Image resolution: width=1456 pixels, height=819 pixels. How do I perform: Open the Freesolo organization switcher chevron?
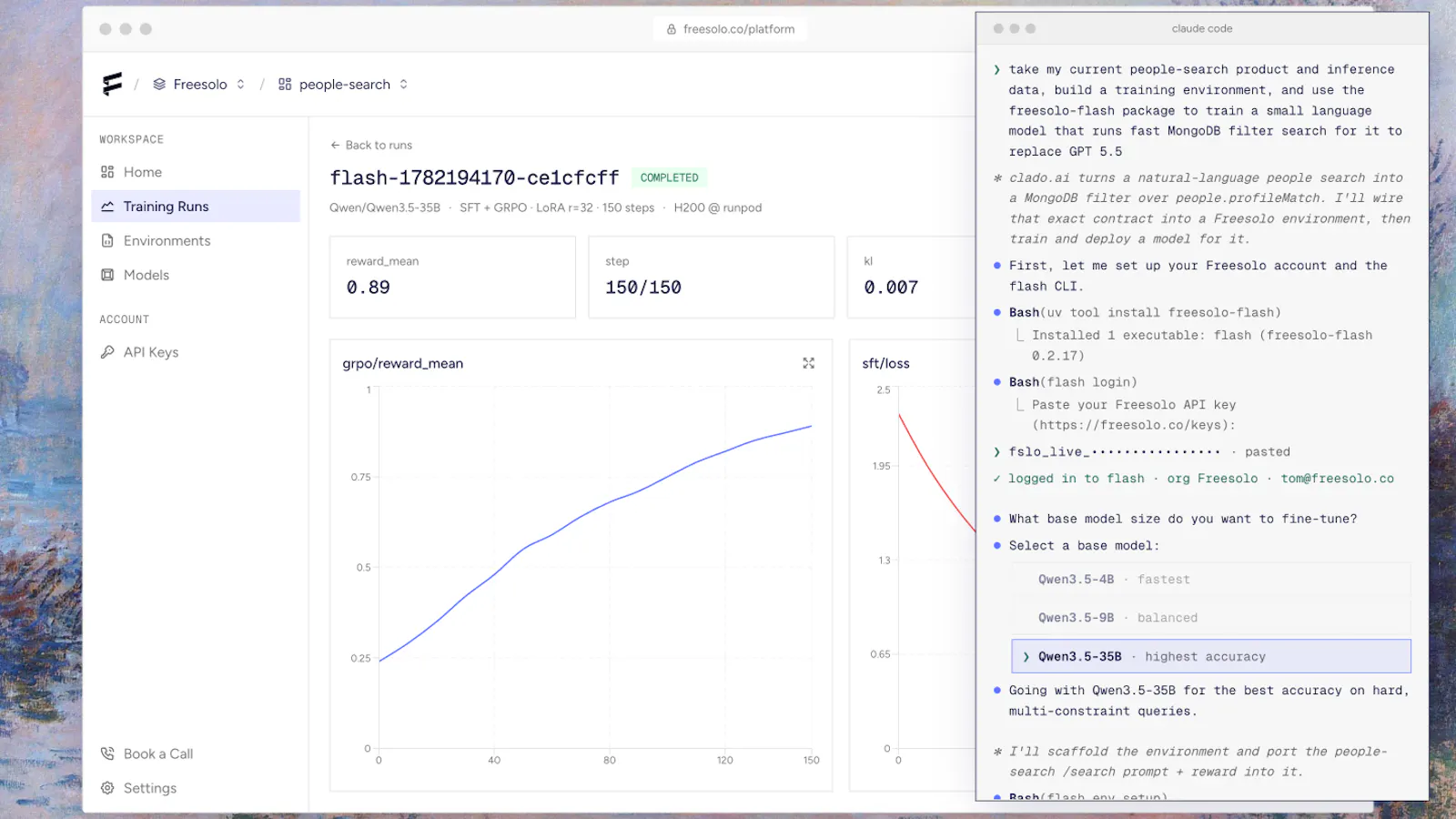[x=240, y=85]
